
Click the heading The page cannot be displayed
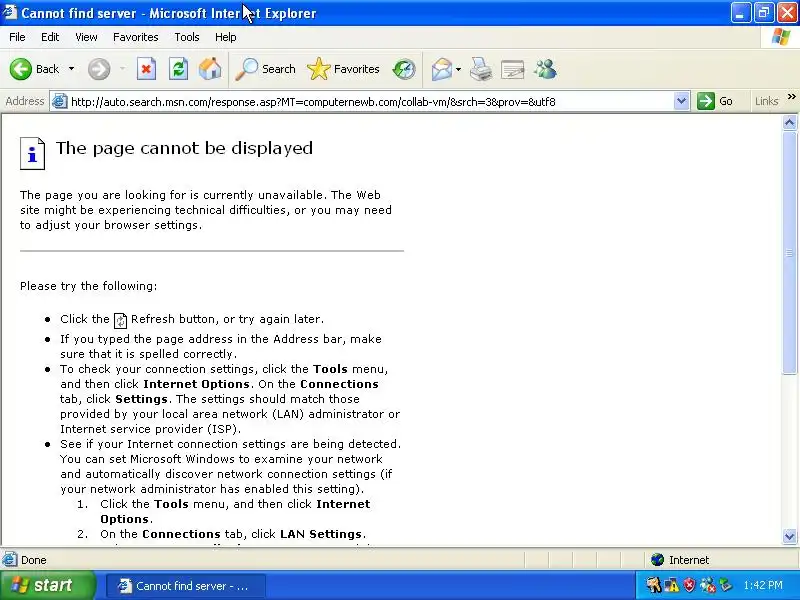pyautogui.click(x=184, y=148)
